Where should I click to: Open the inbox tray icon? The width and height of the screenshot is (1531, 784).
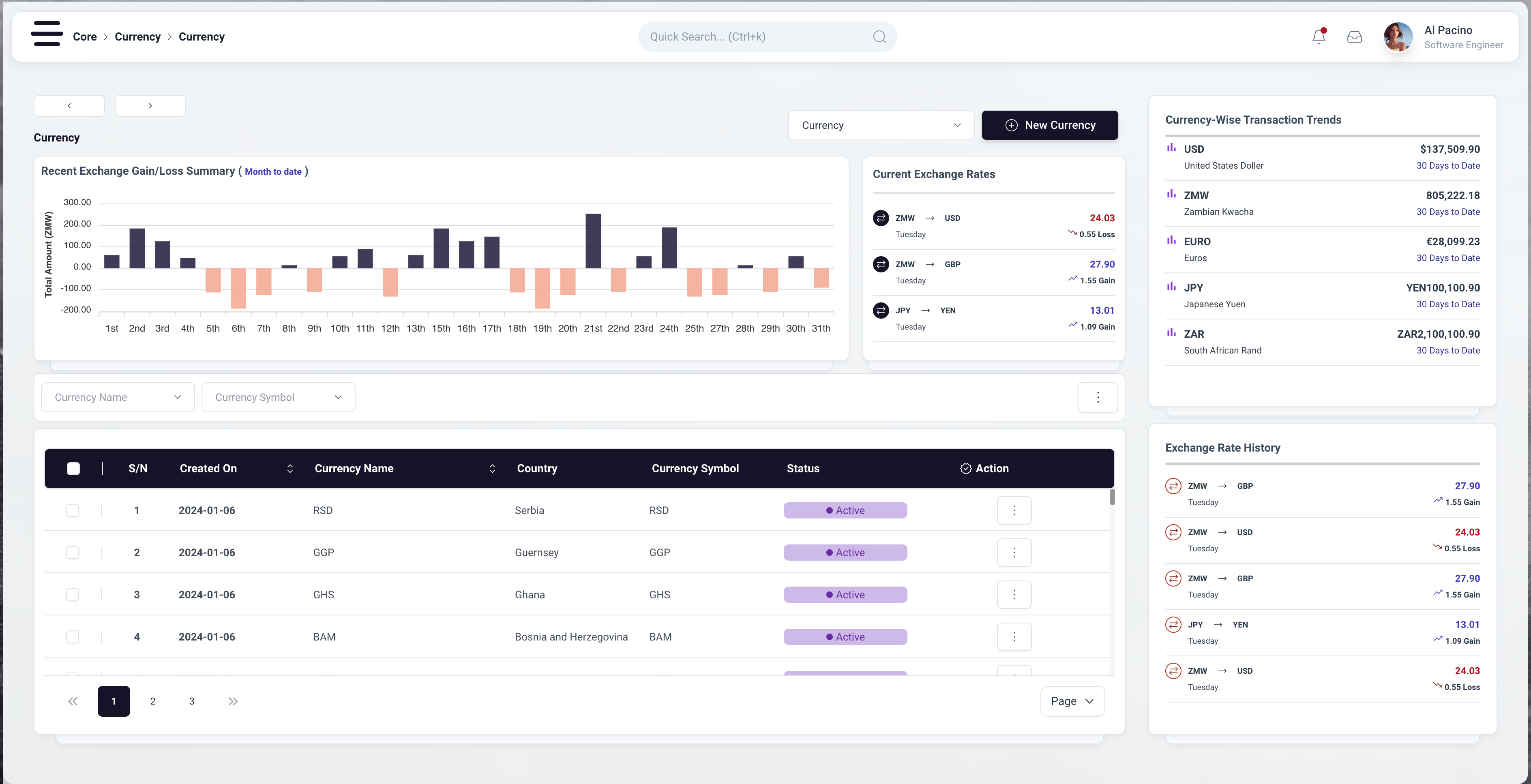coord(1354,37)
